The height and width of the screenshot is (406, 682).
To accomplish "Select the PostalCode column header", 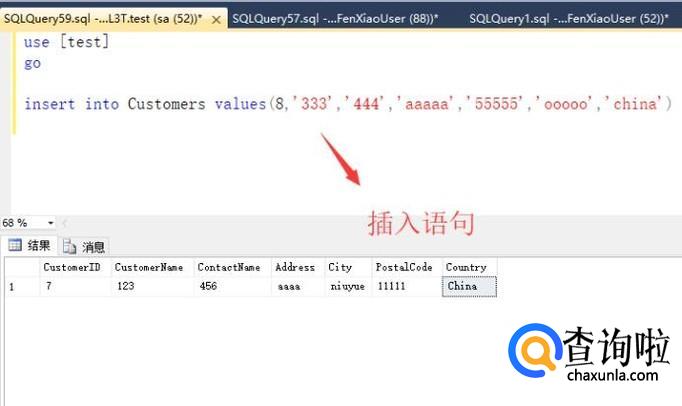I will [407, 267].
